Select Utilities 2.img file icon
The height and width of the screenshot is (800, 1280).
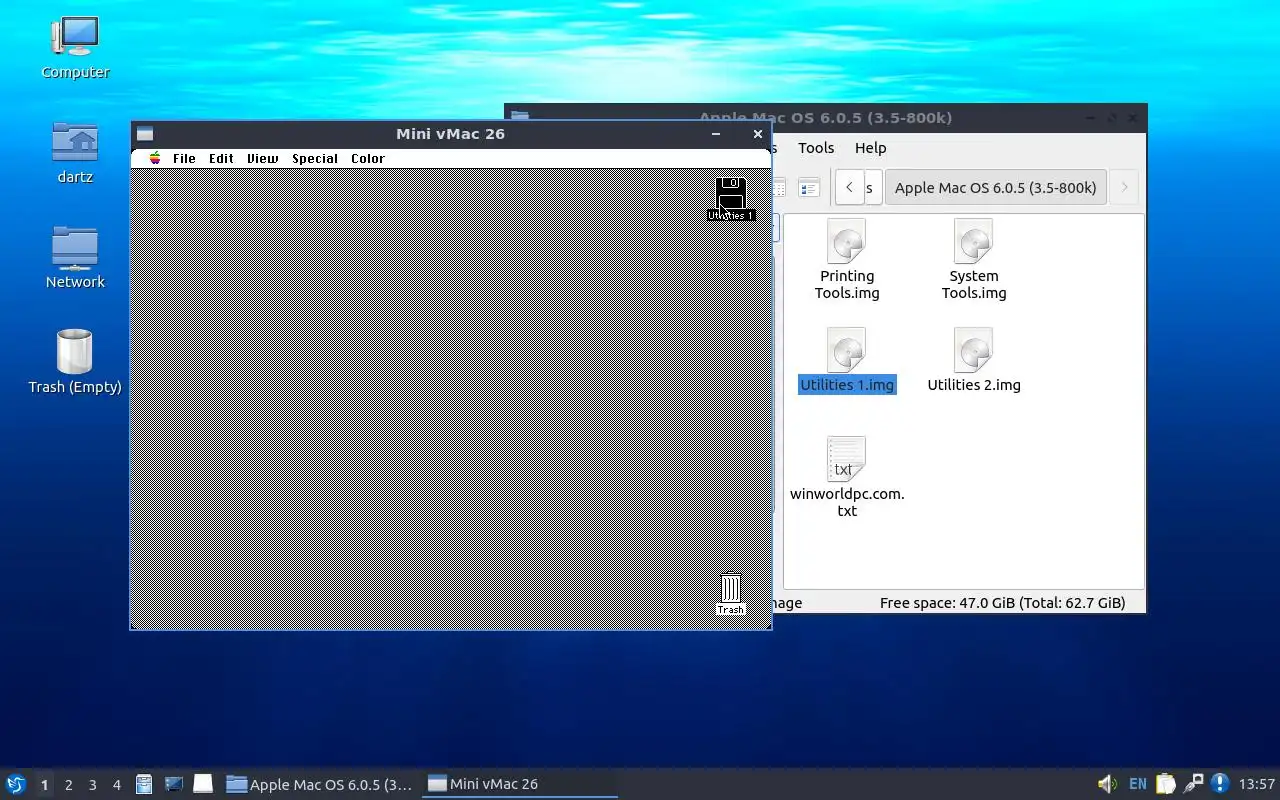[x=974, y=360]
